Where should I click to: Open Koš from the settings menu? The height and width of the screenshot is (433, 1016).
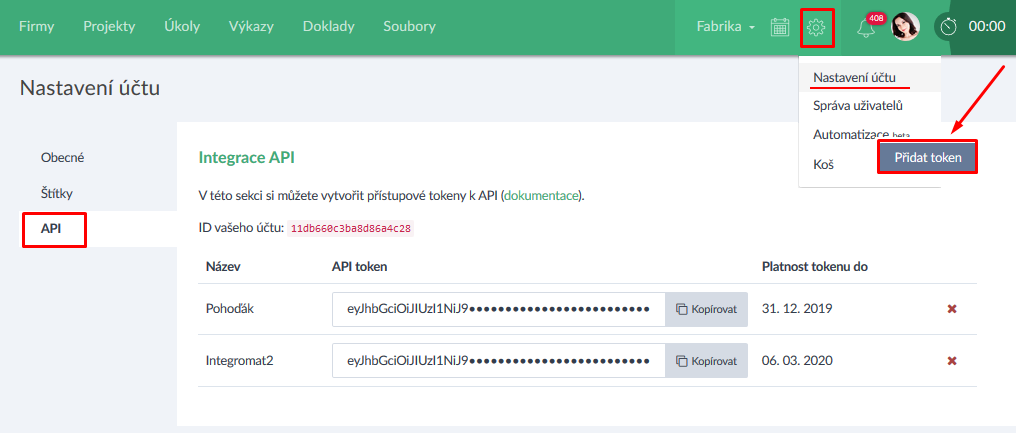point(823,163)
